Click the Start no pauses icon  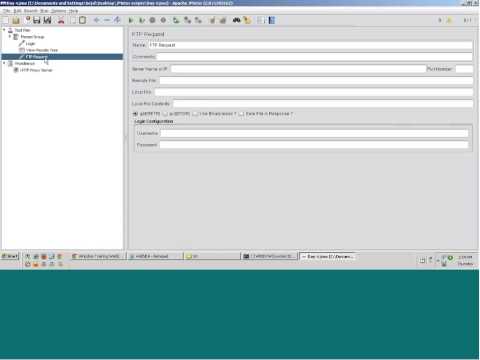142,20
